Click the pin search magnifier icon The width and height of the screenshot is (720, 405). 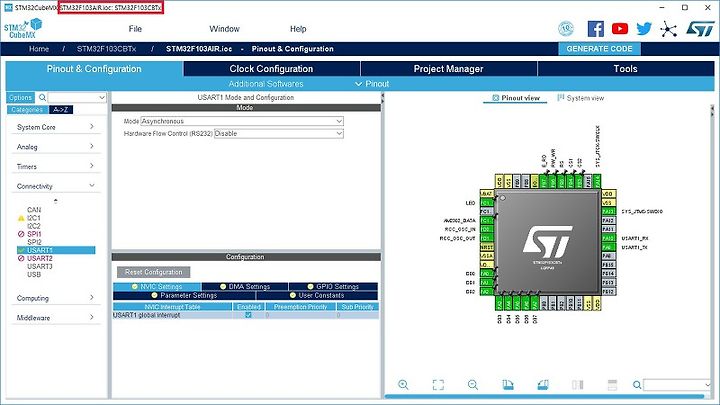click(637, 385)
